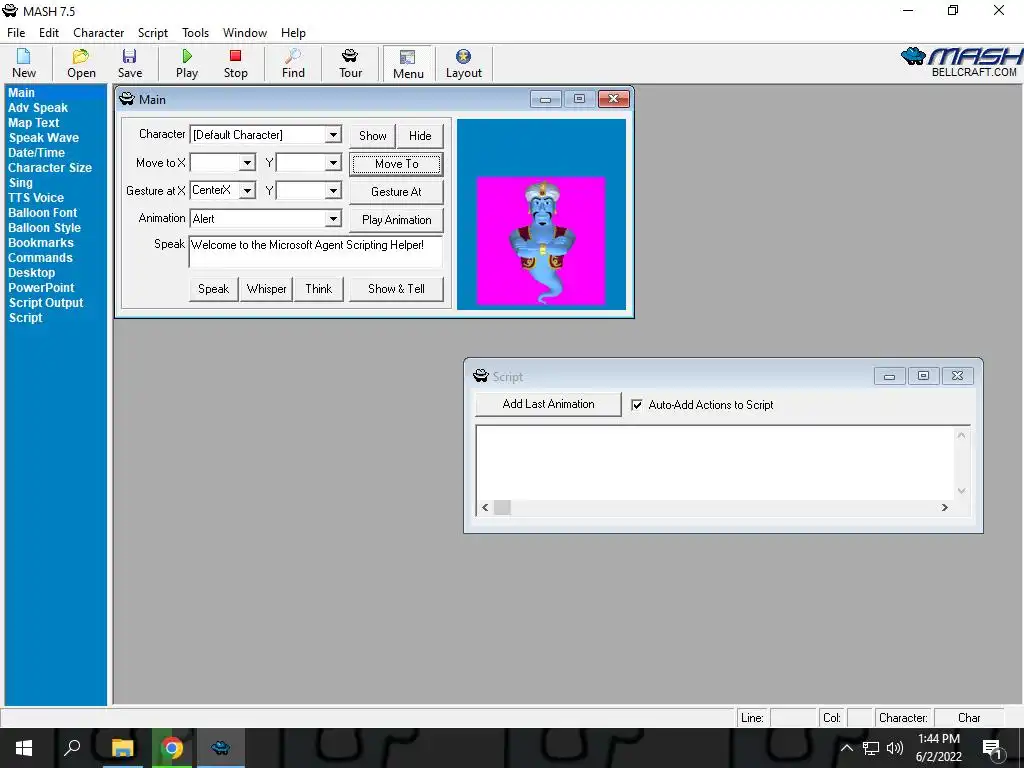The width and height of the screenshot is (1024, 768).
Task: Uncheck Auto-Add Actions to Script
Action: (x=637, y=405)
